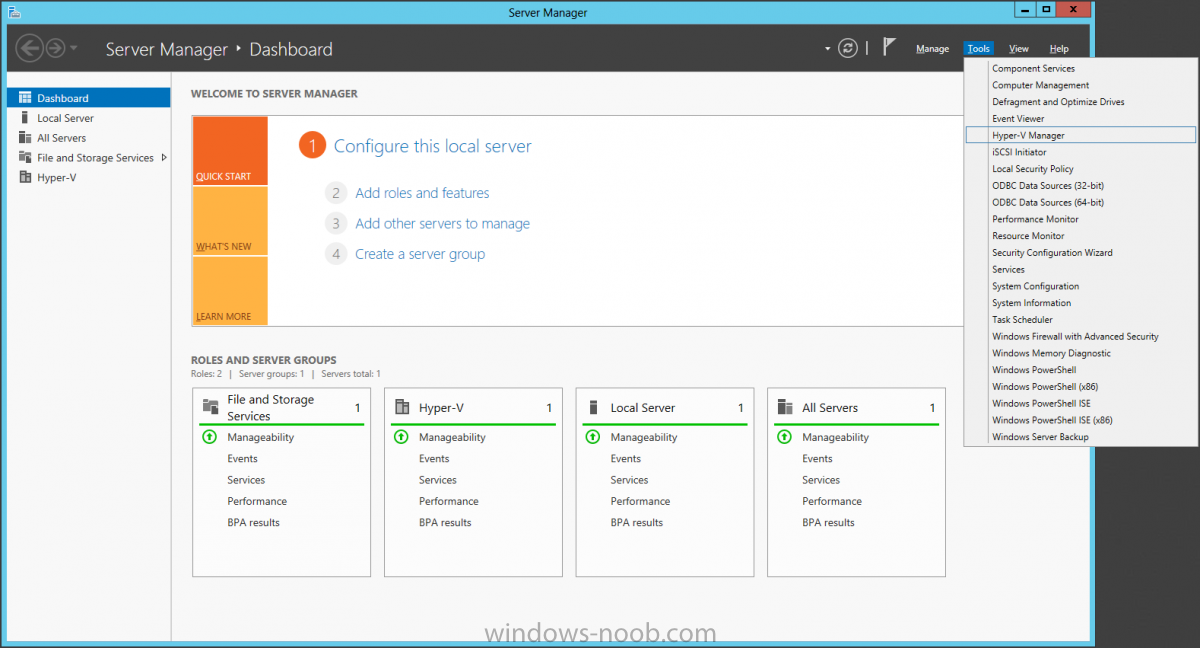1200x648 pixels.
Task: Open the navigation history dropdown arrow
Action: 74,48
